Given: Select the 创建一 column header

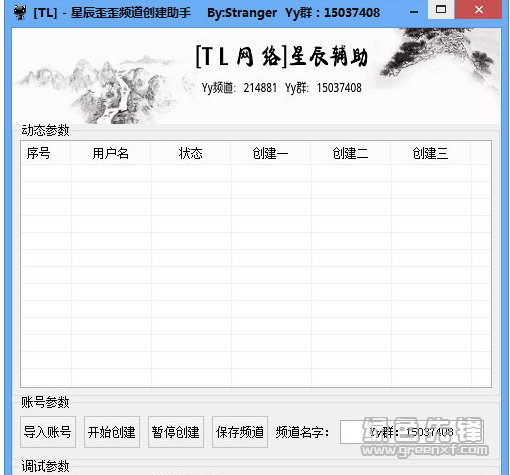Looking at the screenshot, I should coord(271,153).
